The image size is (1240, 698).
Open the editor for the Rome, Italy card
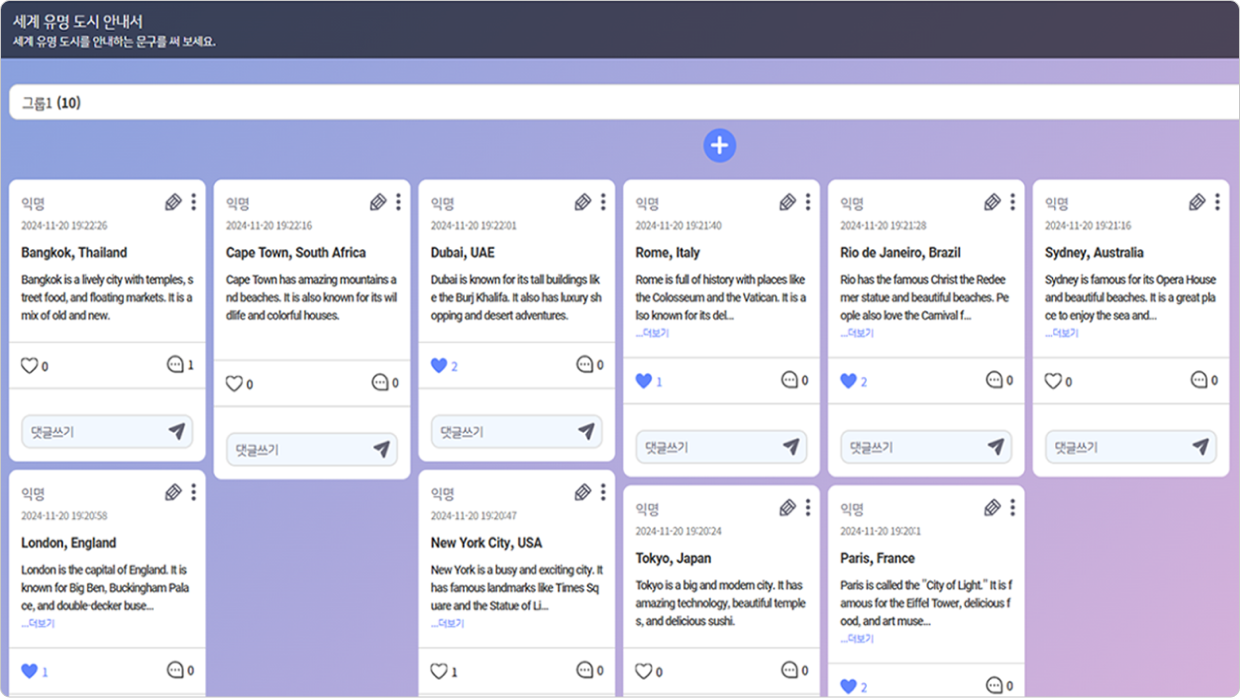click(788, 203)
